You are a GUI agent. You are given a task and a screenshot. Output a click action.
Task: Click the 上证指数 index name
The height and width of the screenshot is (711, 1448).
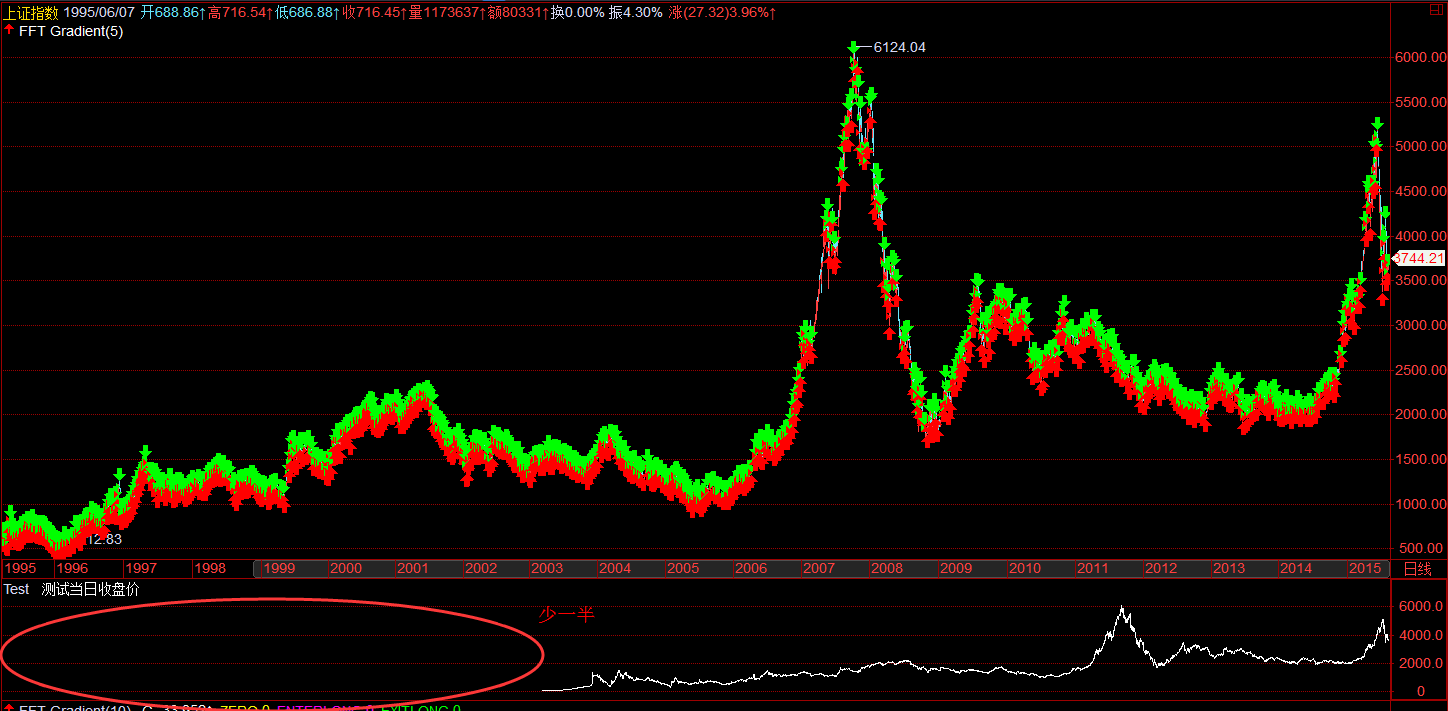click(31, 12)
